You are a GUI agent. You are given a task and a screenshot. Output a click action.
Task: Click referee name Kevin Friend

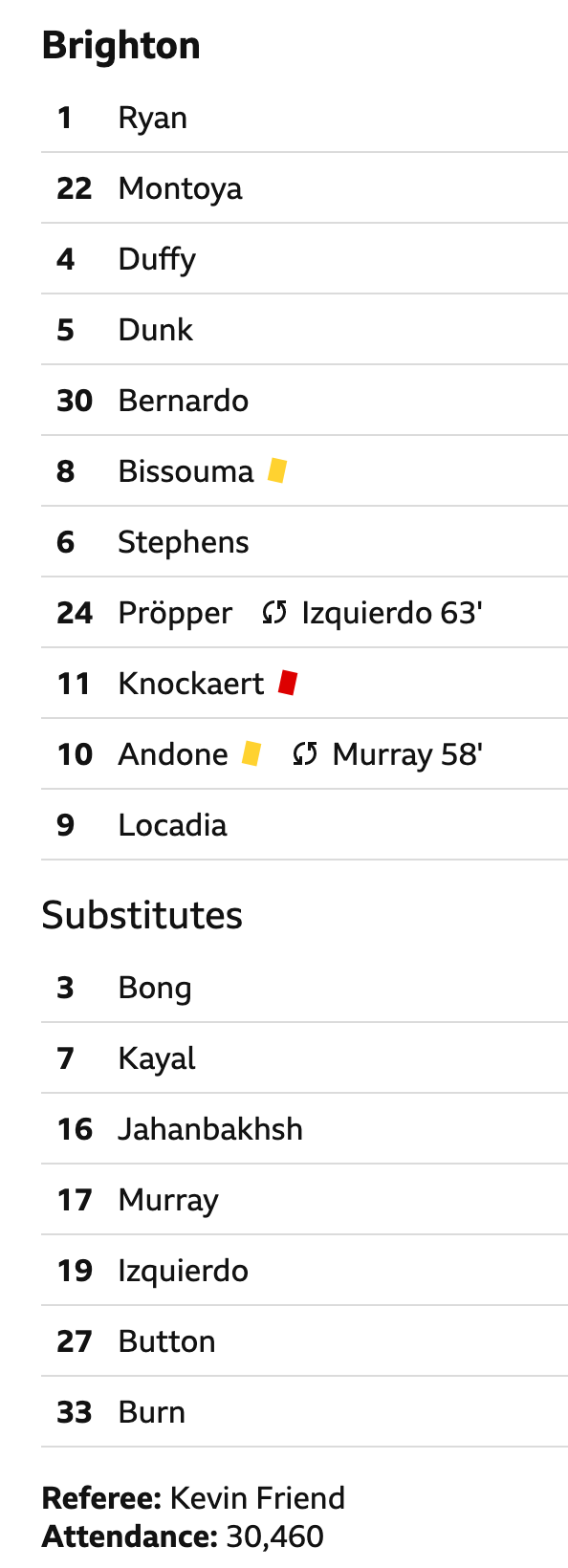click(x=257, y=1497)
